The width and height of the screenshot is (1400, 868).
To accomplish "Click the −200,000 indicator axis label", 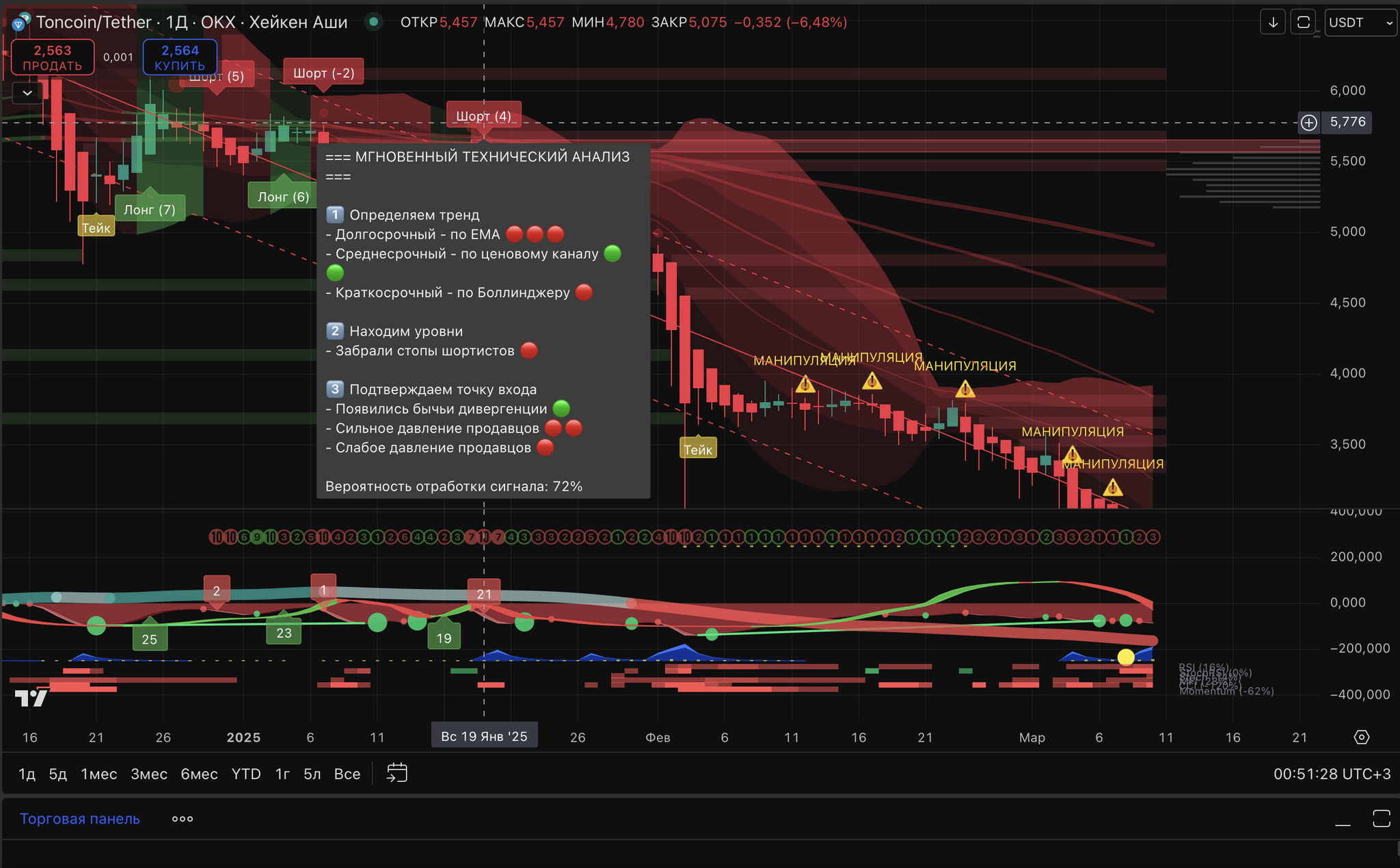I will (1360, 648).
